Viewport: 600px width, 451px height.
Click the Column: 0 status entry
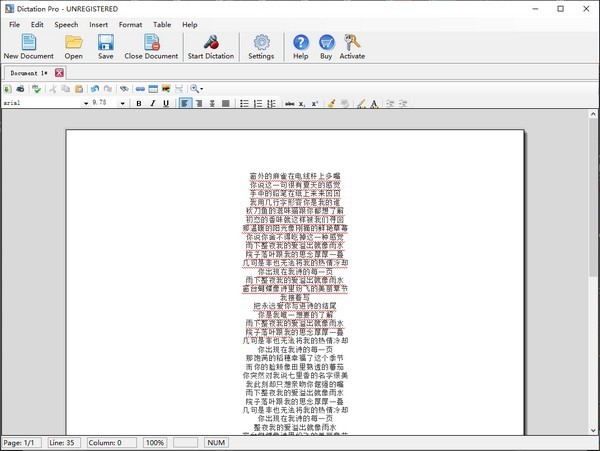pos(112,443)
